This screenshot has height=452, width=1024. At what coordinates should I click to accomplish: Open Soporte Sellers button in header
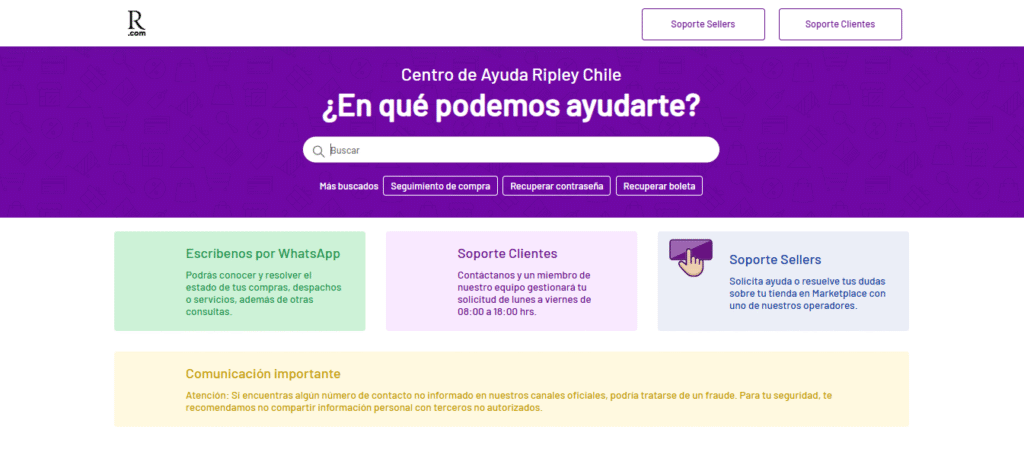point(703,24)
